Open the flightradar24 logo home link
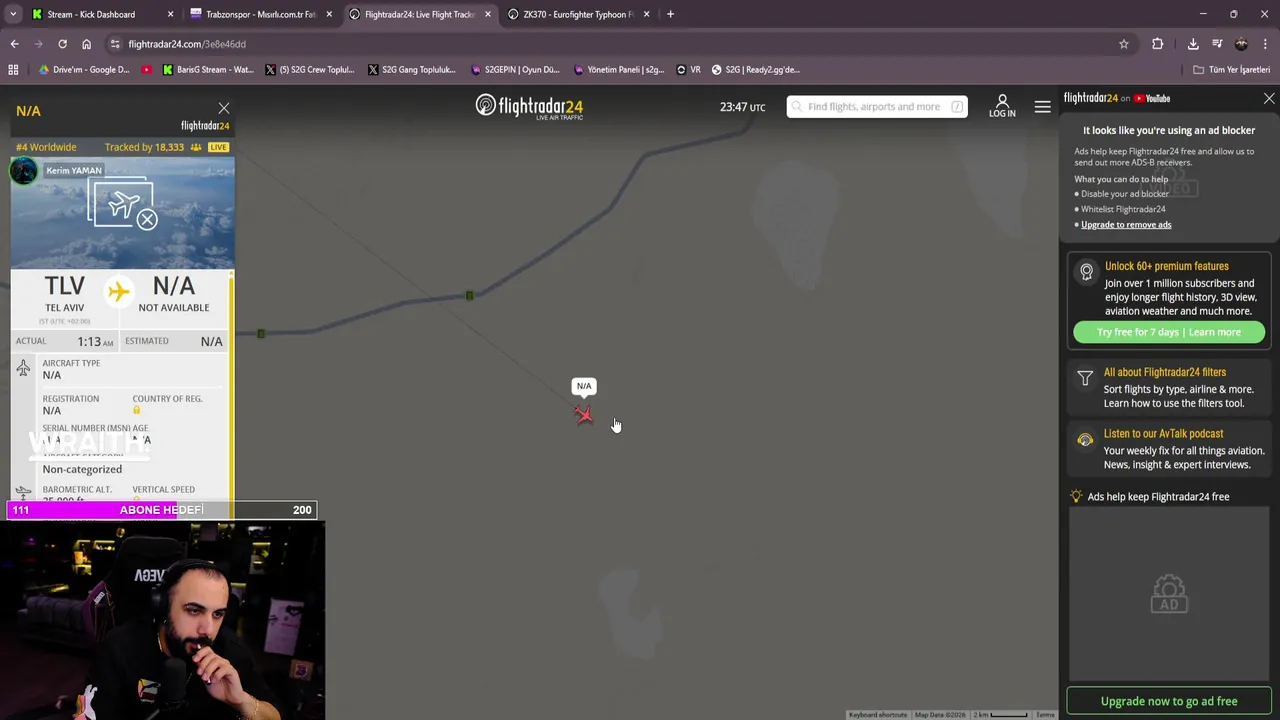 [x=529, y=106]
